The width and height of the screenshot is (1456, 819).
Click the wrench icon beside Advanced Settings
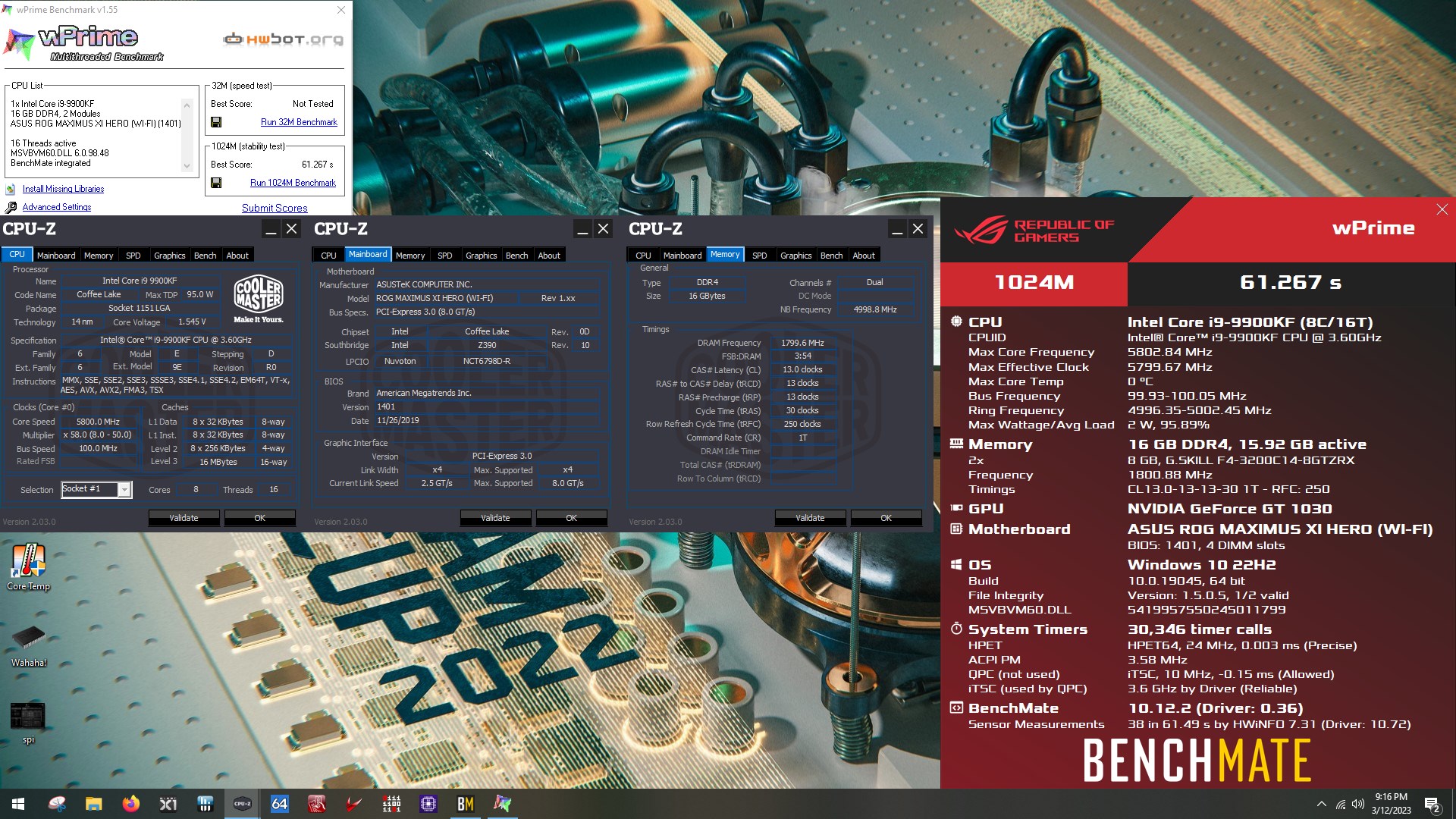pos(11,207)
